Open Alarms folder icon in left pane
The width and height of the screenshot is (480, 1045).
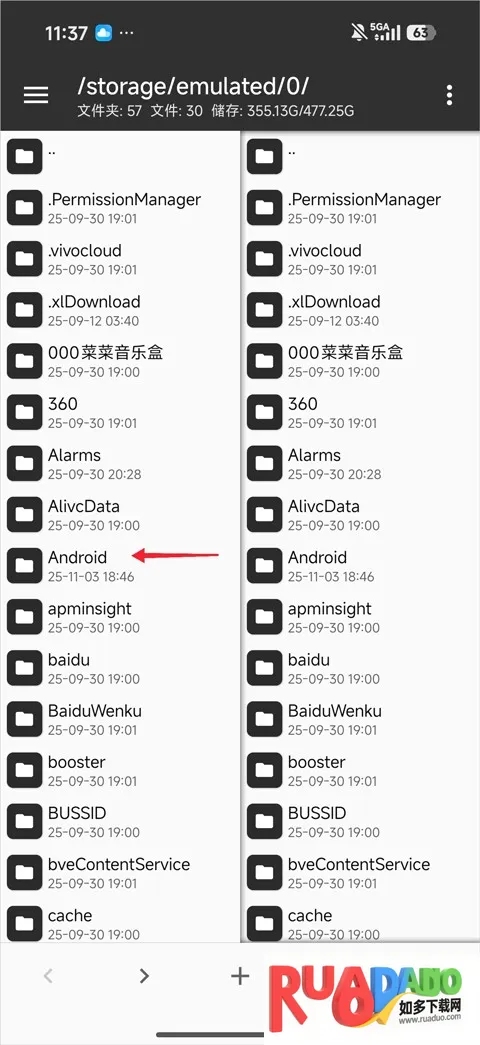(25, 464)
